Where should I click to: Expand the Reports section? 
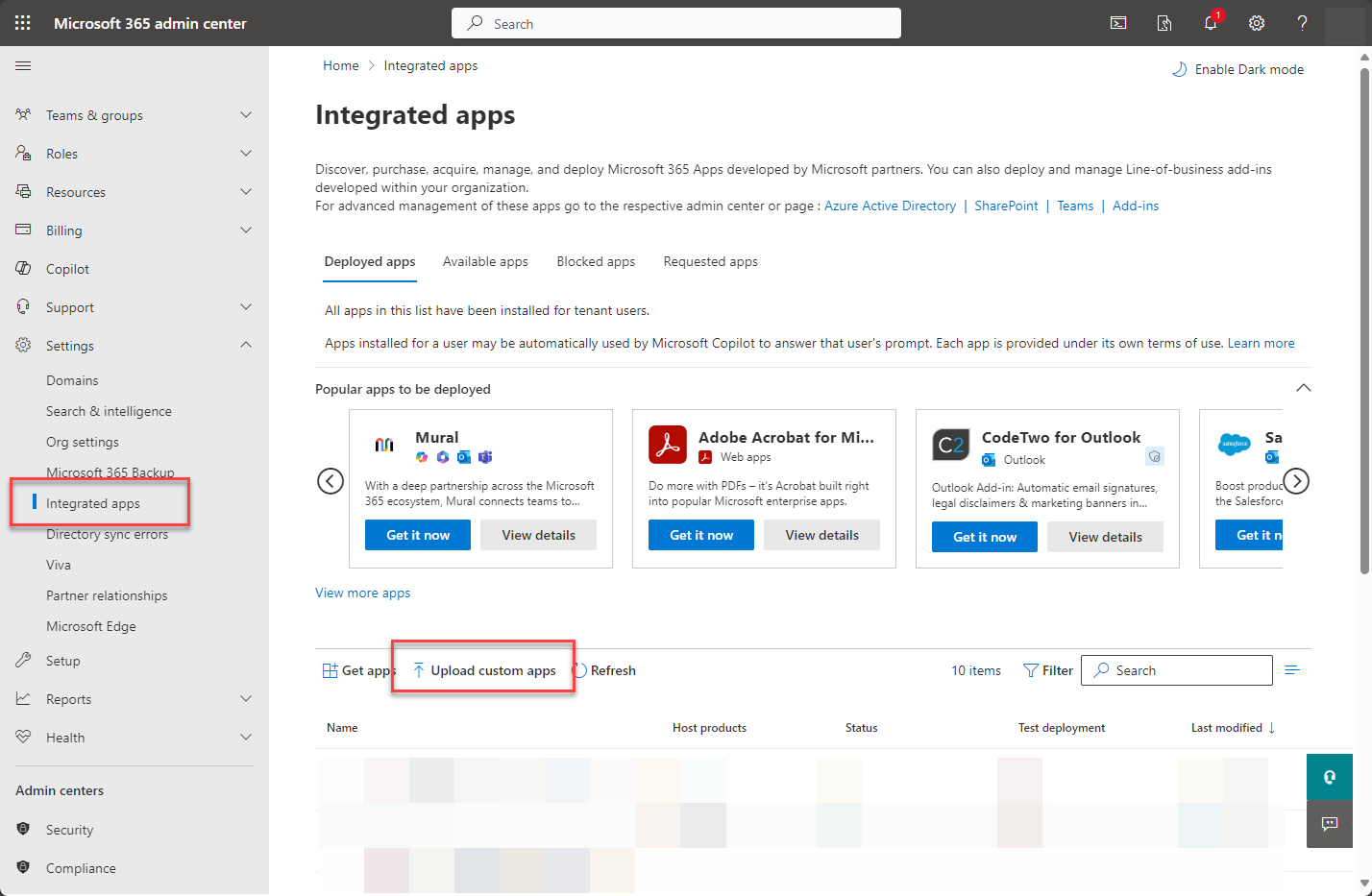click(246, 699)
